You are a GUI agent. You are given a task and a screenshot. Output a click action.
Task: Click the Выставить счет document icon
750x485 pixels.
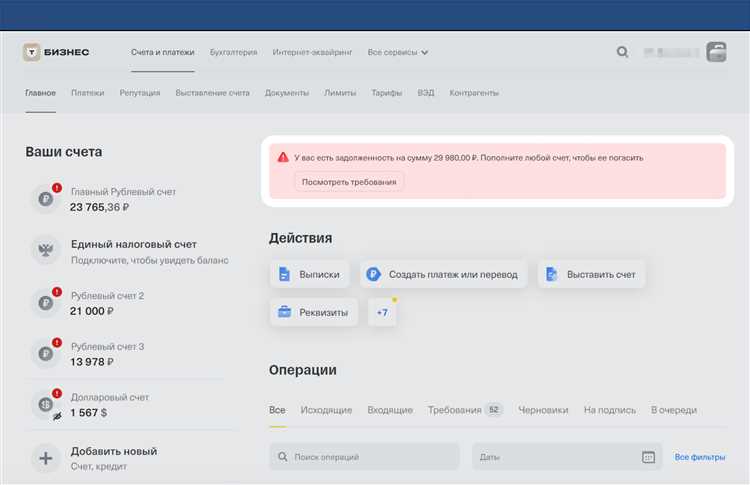[551, 274]
